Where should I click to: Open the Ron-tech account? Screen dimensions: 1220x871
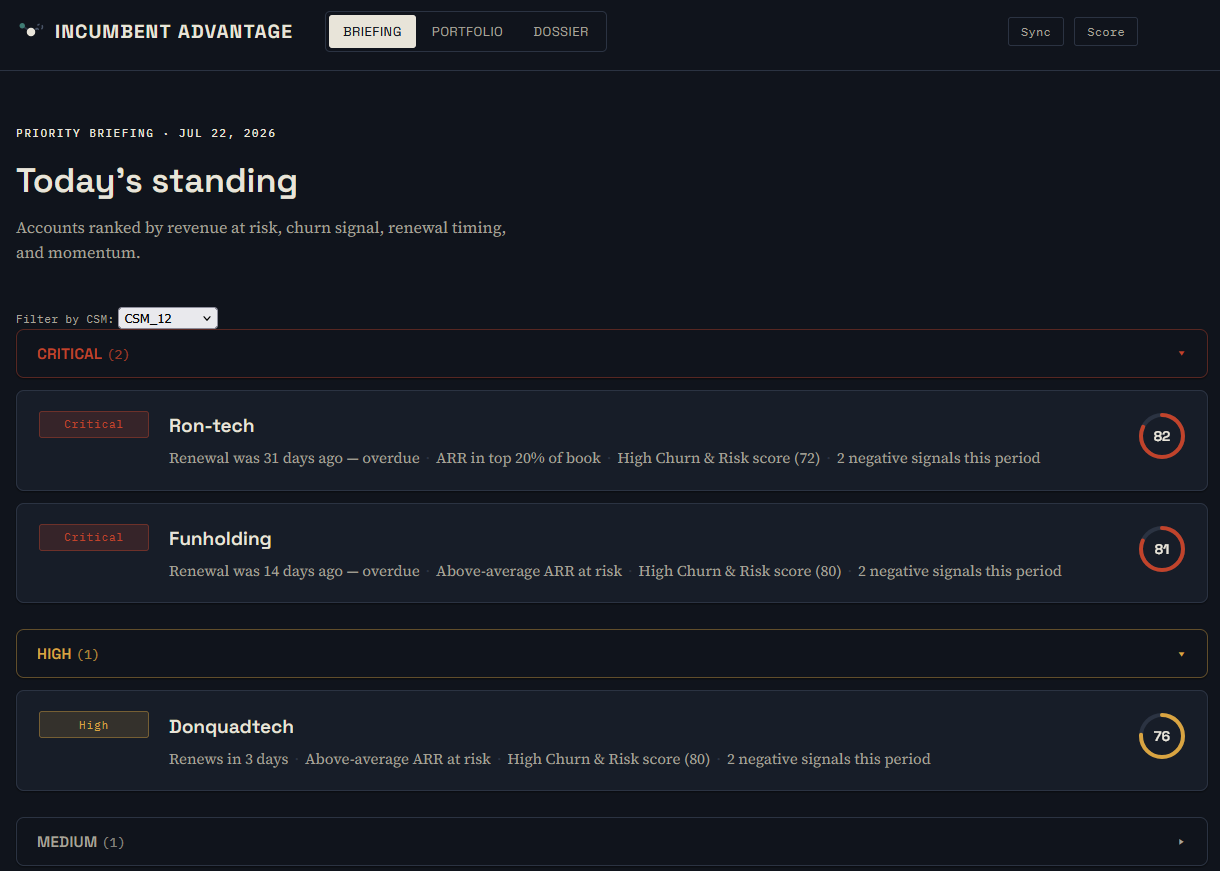tap(612, 440)
